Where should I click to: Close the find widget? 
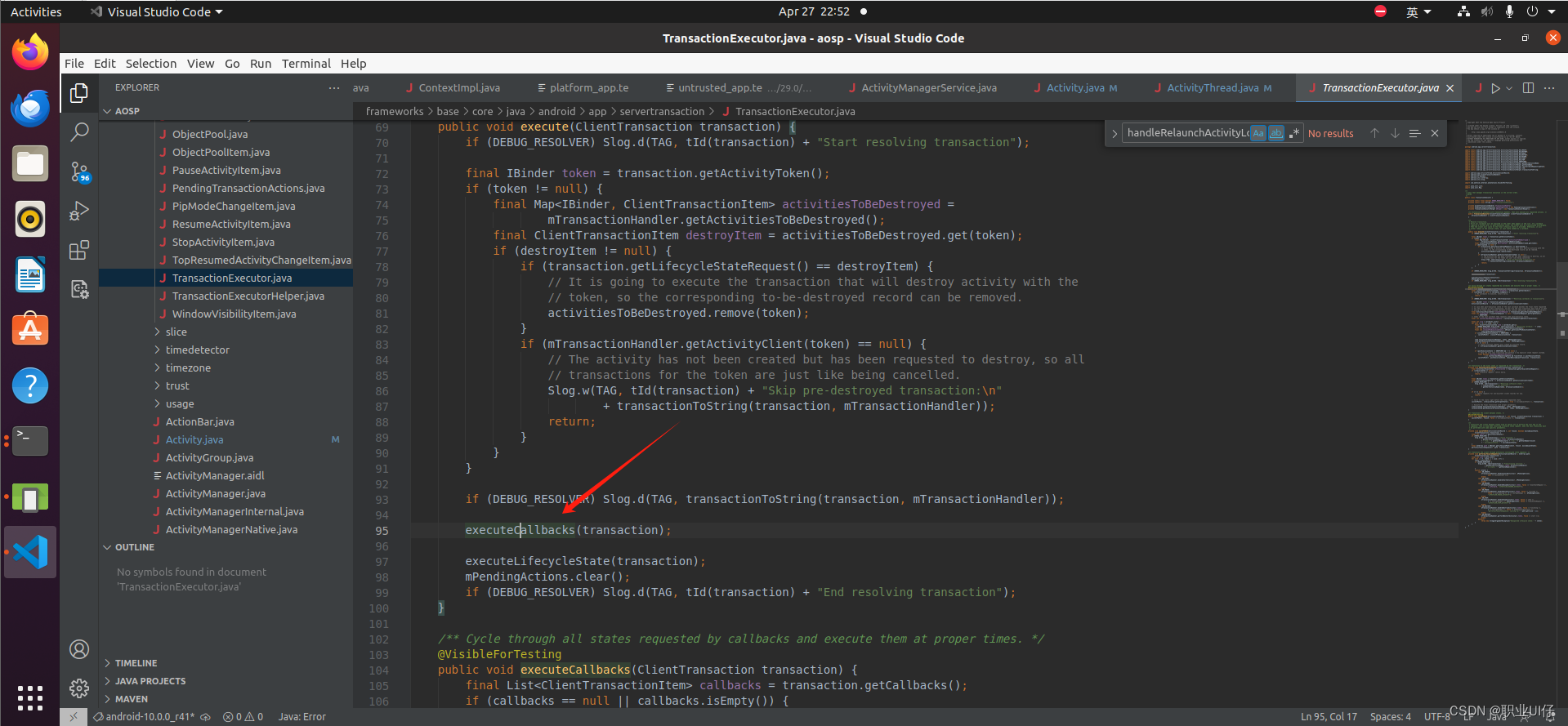coord(1435,133)
